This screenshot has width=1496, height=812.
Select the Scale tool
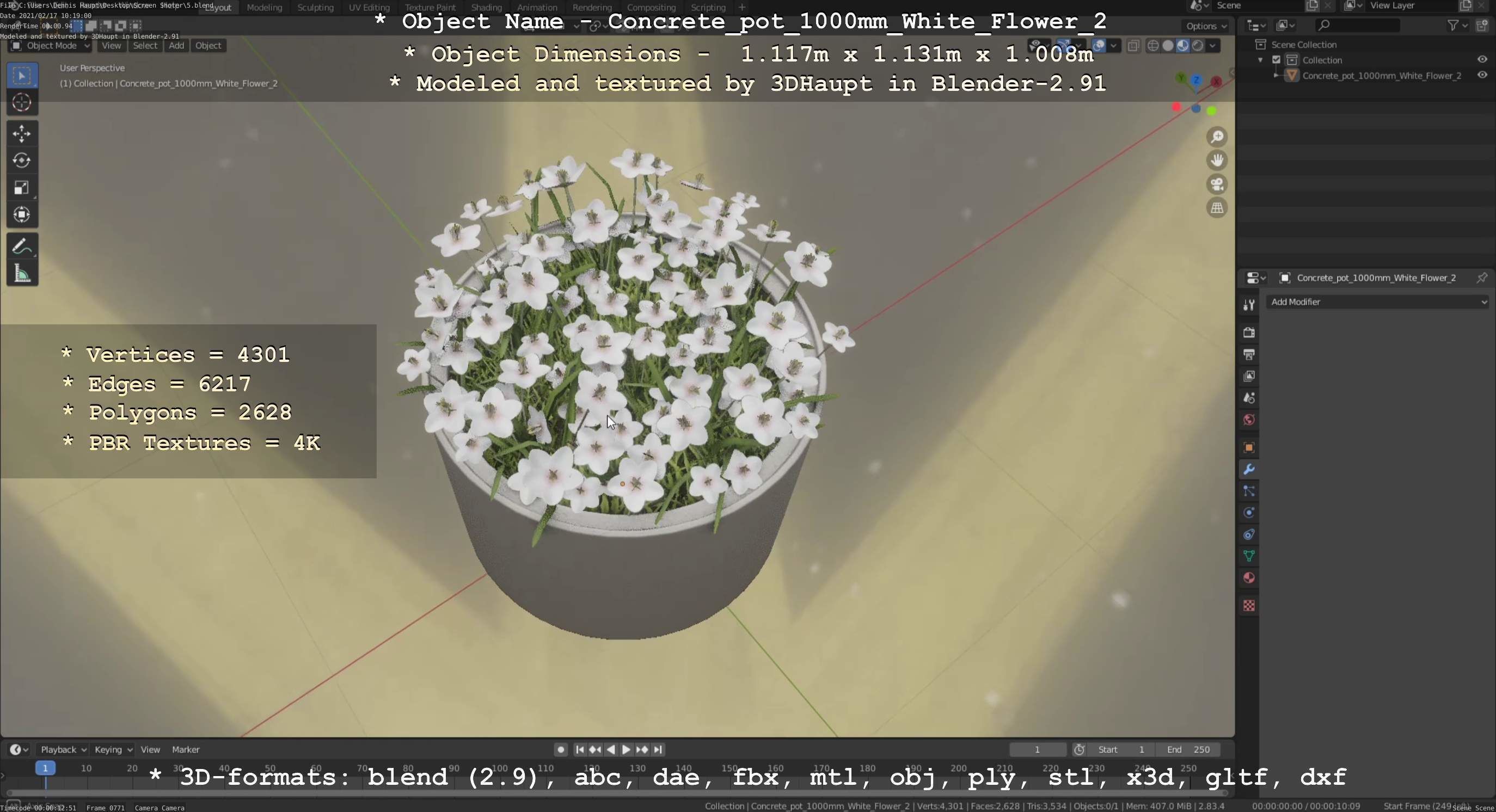point(22,187)
